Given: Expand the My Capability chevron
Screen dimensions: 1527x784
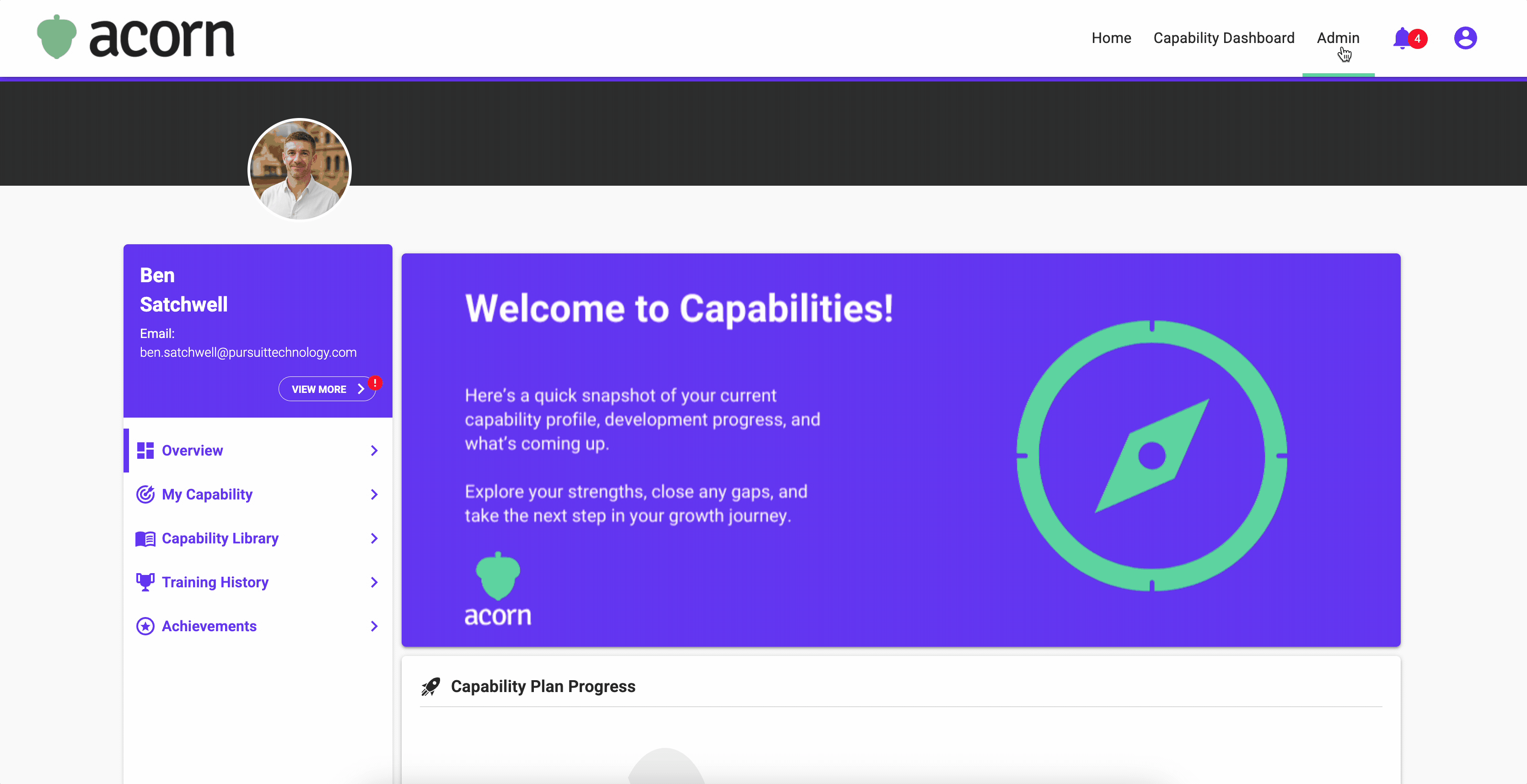Looking at the screenshot, I should (x=374, y=495).
